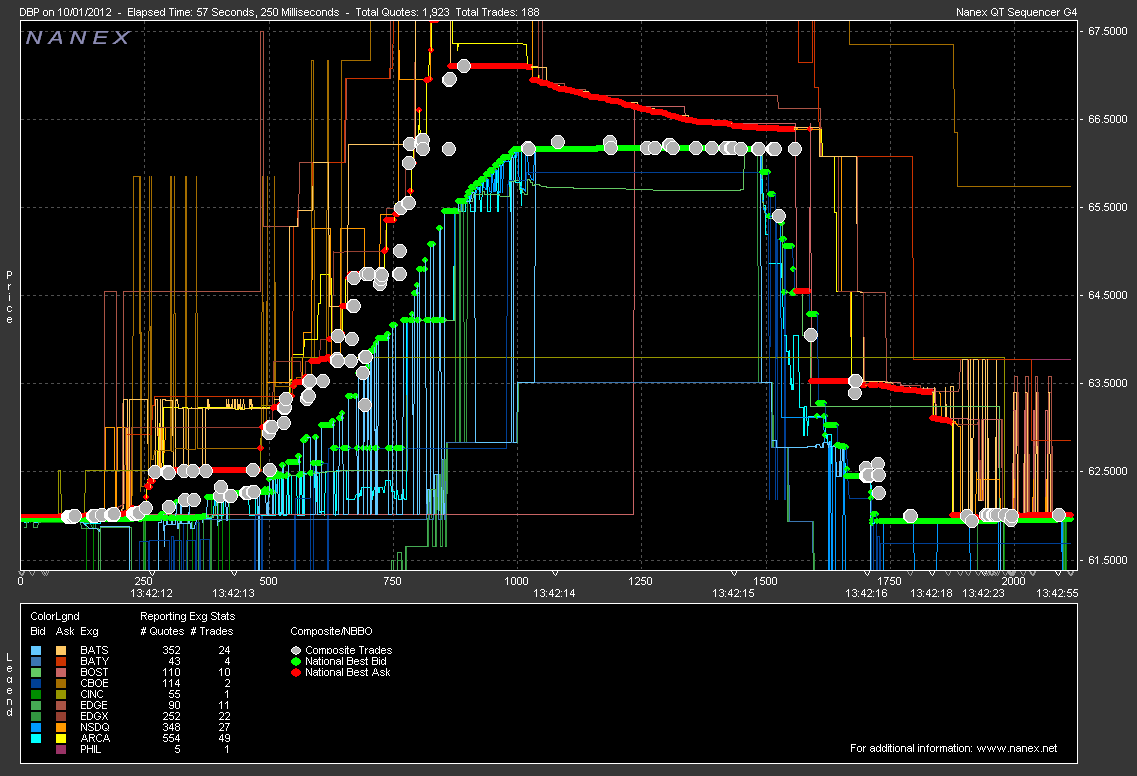Image resolution: width=1137 pixels, height=776 pixels.
Task: Click the EDGE ask color swatch
Action: pyautogui.click(x=61, y=705)
